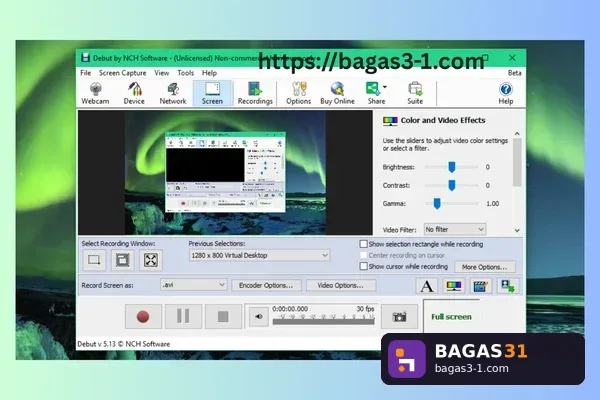Click the Debut floppy disk title icon

click(x=85, y=58)
